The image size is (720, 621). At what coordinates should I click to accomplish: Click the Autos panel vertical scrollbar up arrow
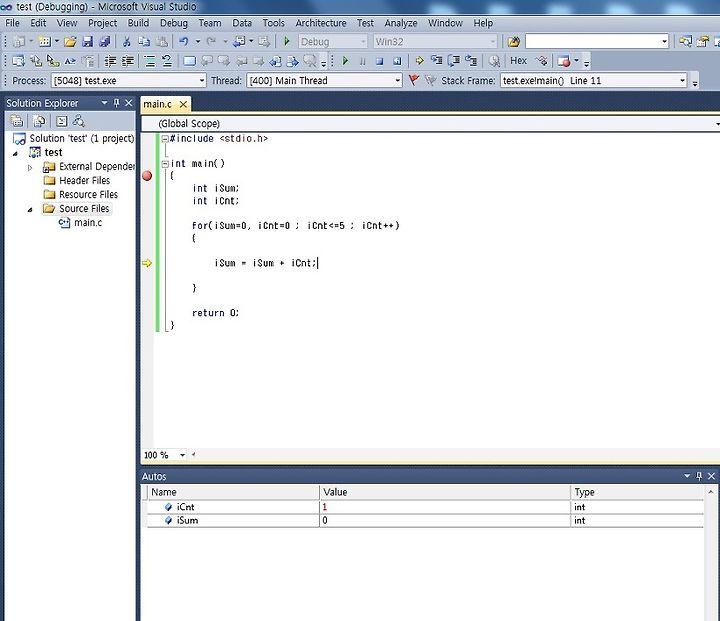pyautogui.click(x=711, y=492)
